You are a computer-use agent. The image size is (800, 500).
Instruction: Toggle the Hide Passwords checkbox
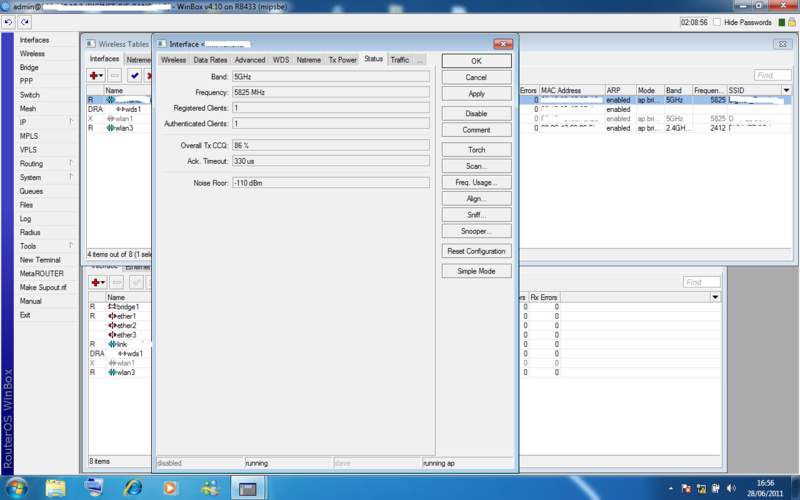tap(716, 22)
